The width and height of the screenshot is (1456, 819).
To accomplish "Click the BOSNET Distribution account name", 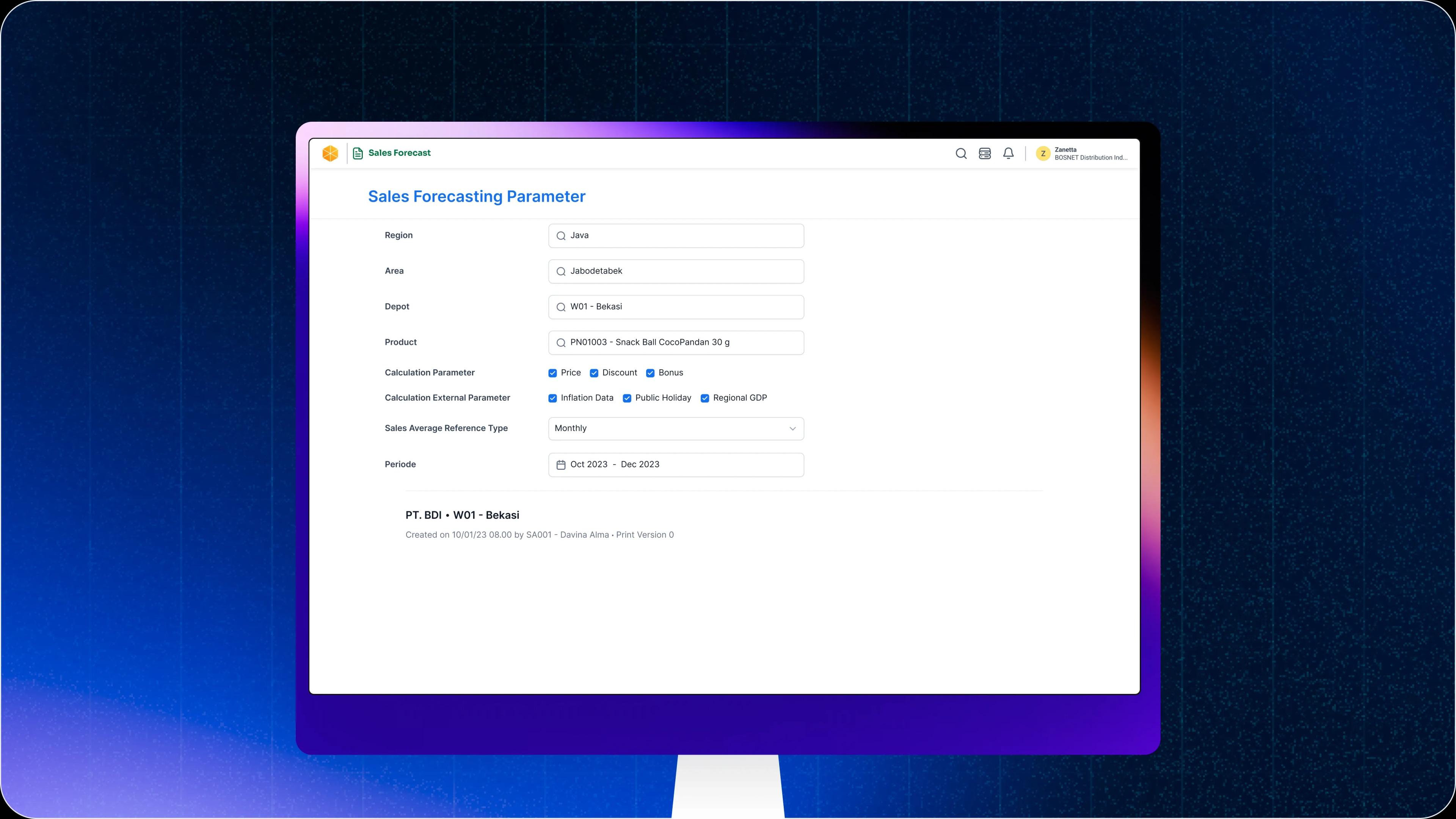I will pyautogui.click(x=1090, y=158).
